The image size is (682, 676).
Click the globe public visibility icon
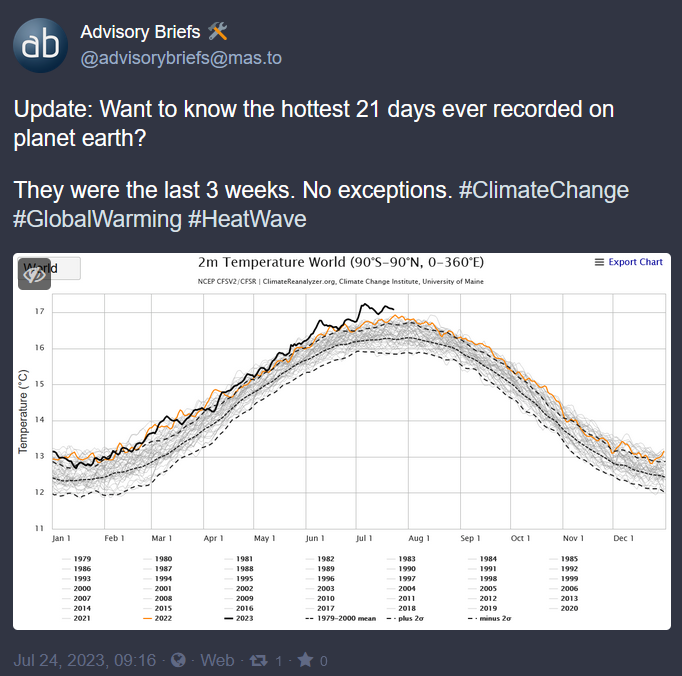pyautogui.click(x=177, y=660)
